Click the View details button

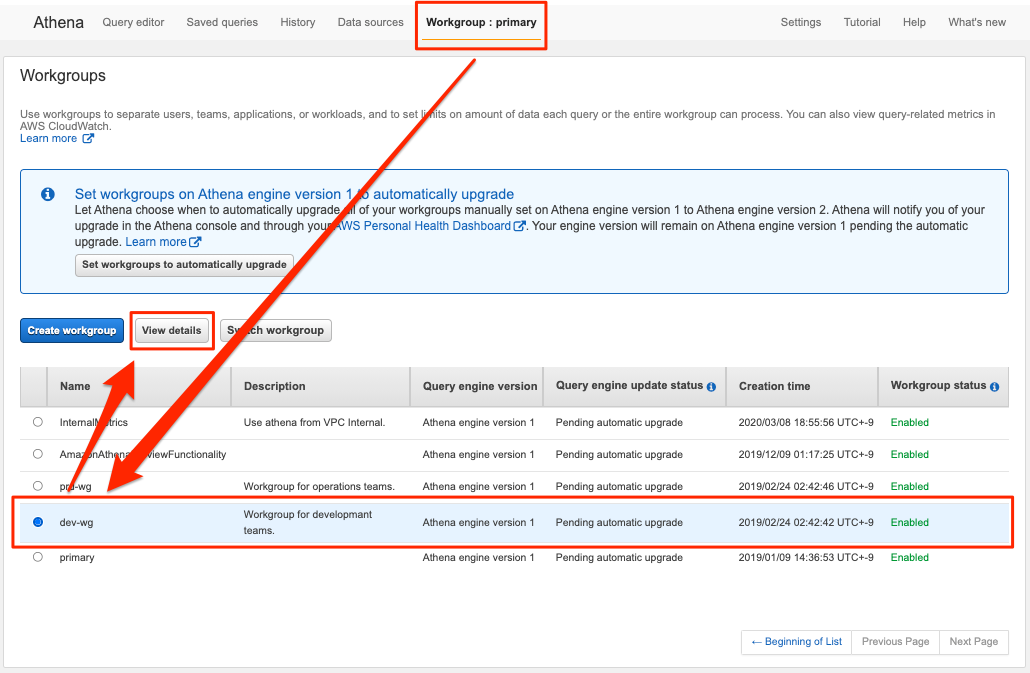pyautogui.click(x=171, y=330)
